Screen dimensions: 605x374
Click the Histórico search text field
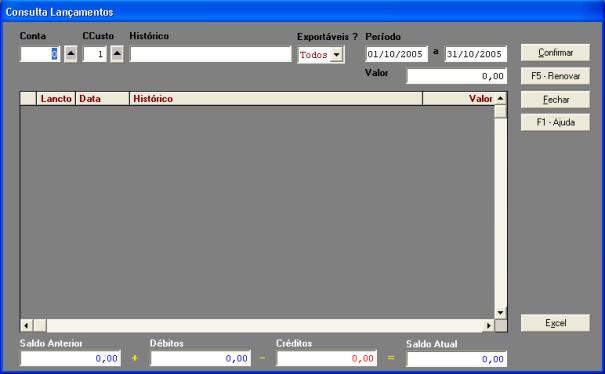tap(210, 54)
